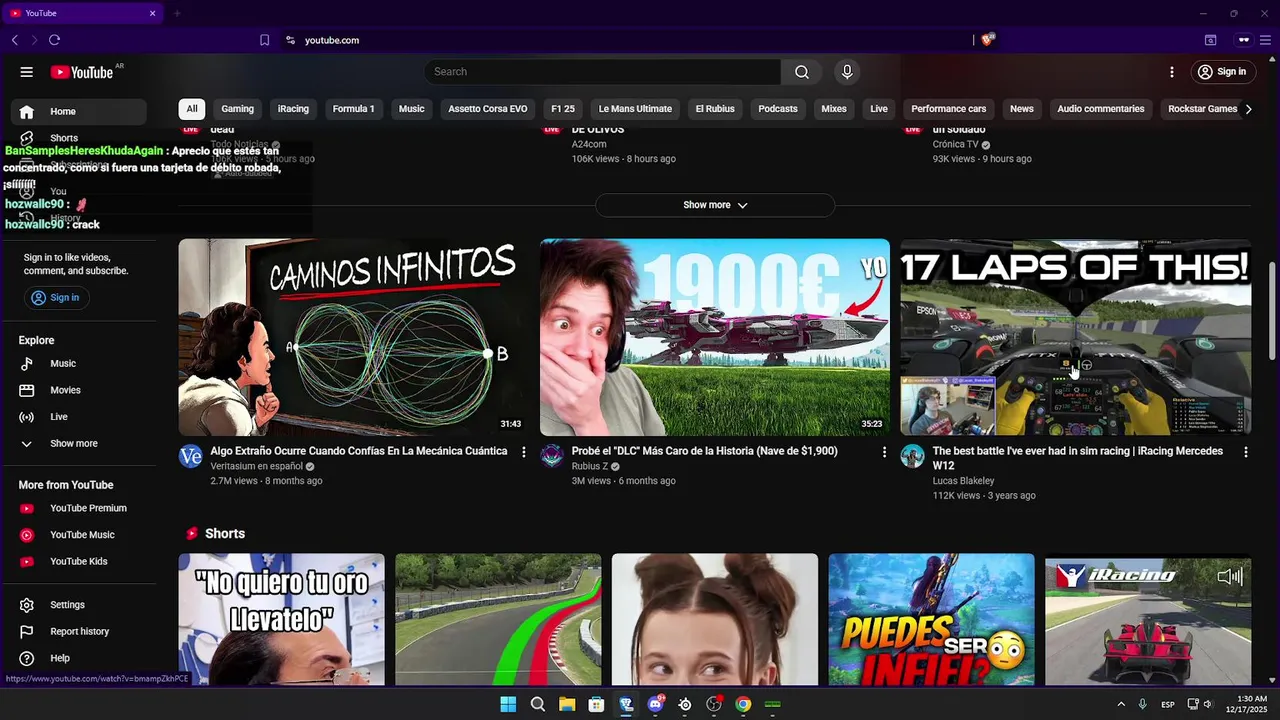Select the Formula 1 category chip
Image resolution: width=1280 pixels, height=720 pixels.
[x=354, y=109]
